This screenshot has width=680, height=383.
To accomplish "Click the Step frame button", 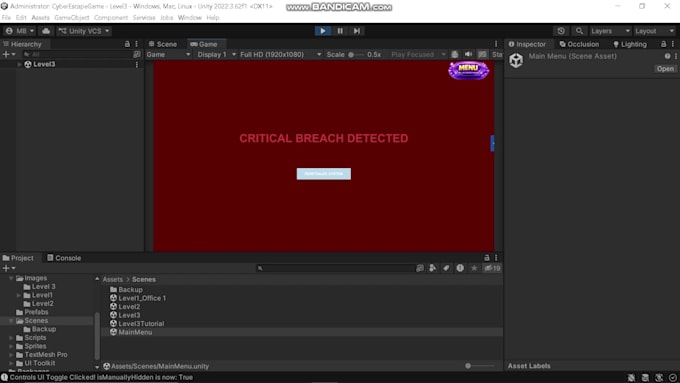I will (x=356, y=31).
